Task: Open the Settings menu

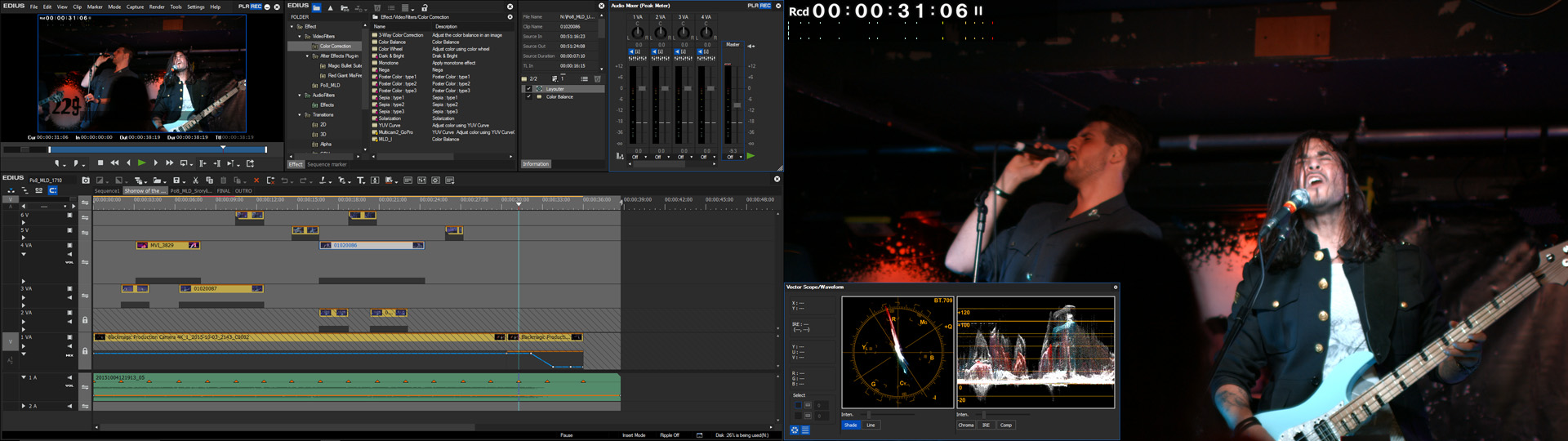Action: 196,7
